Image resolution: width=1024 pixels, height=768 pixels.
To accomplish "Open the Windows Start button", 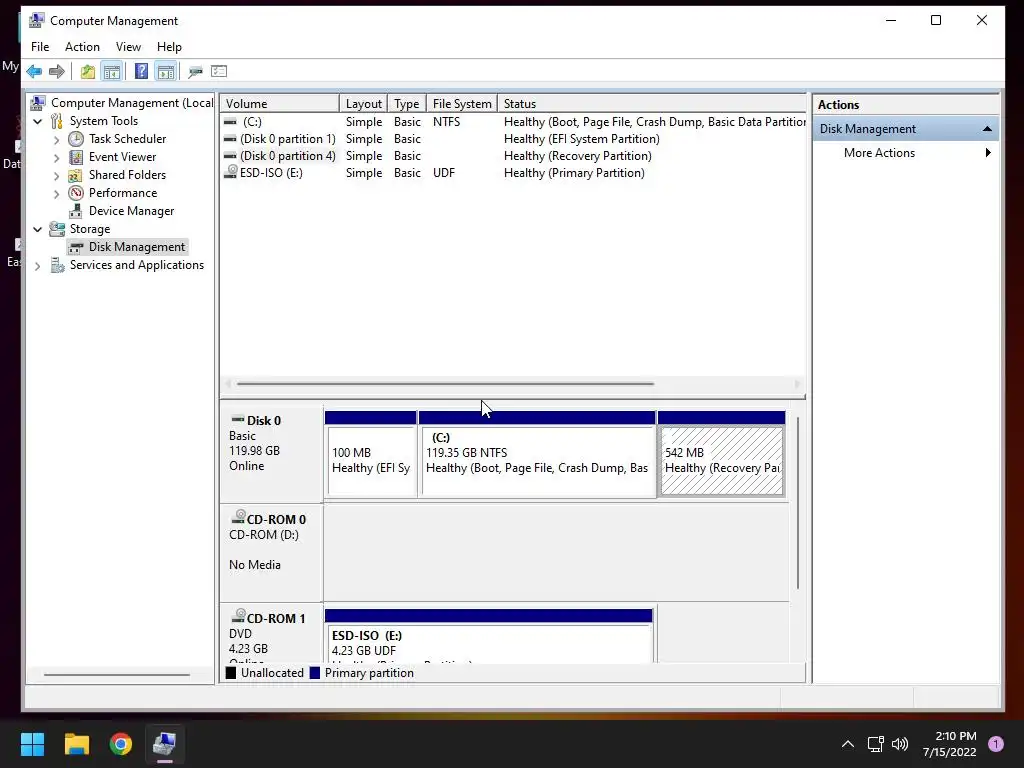I will pyautogui.click(x=32, y=744).
